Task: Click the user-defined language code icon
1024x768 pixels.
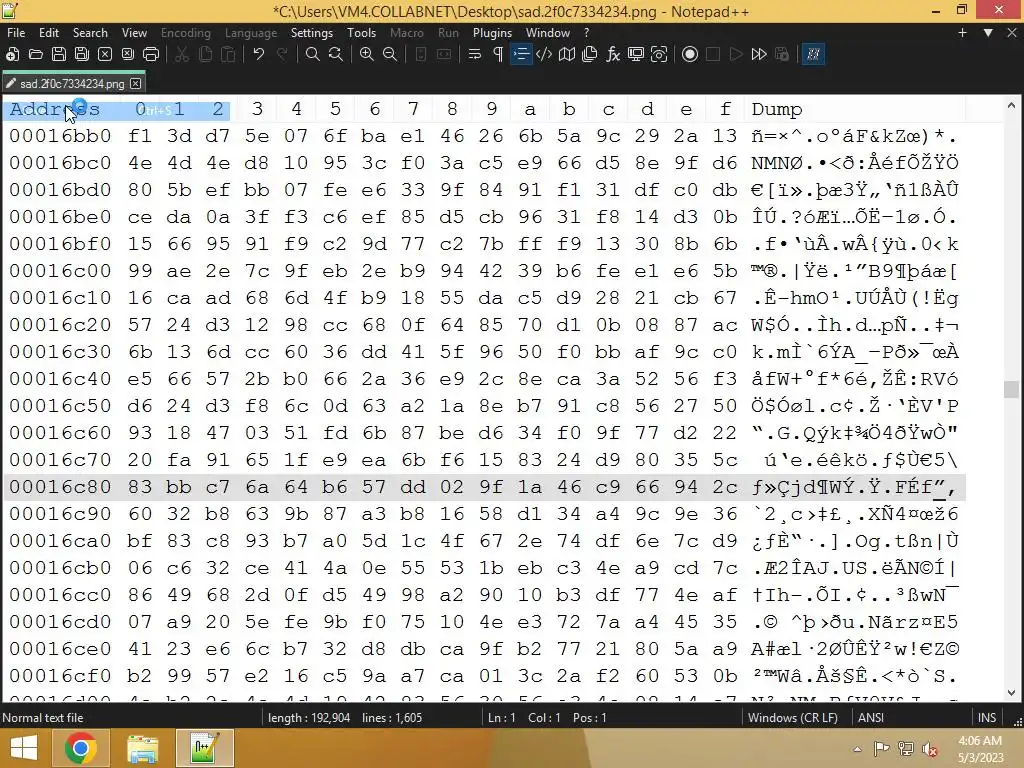Action: [544, 54]
